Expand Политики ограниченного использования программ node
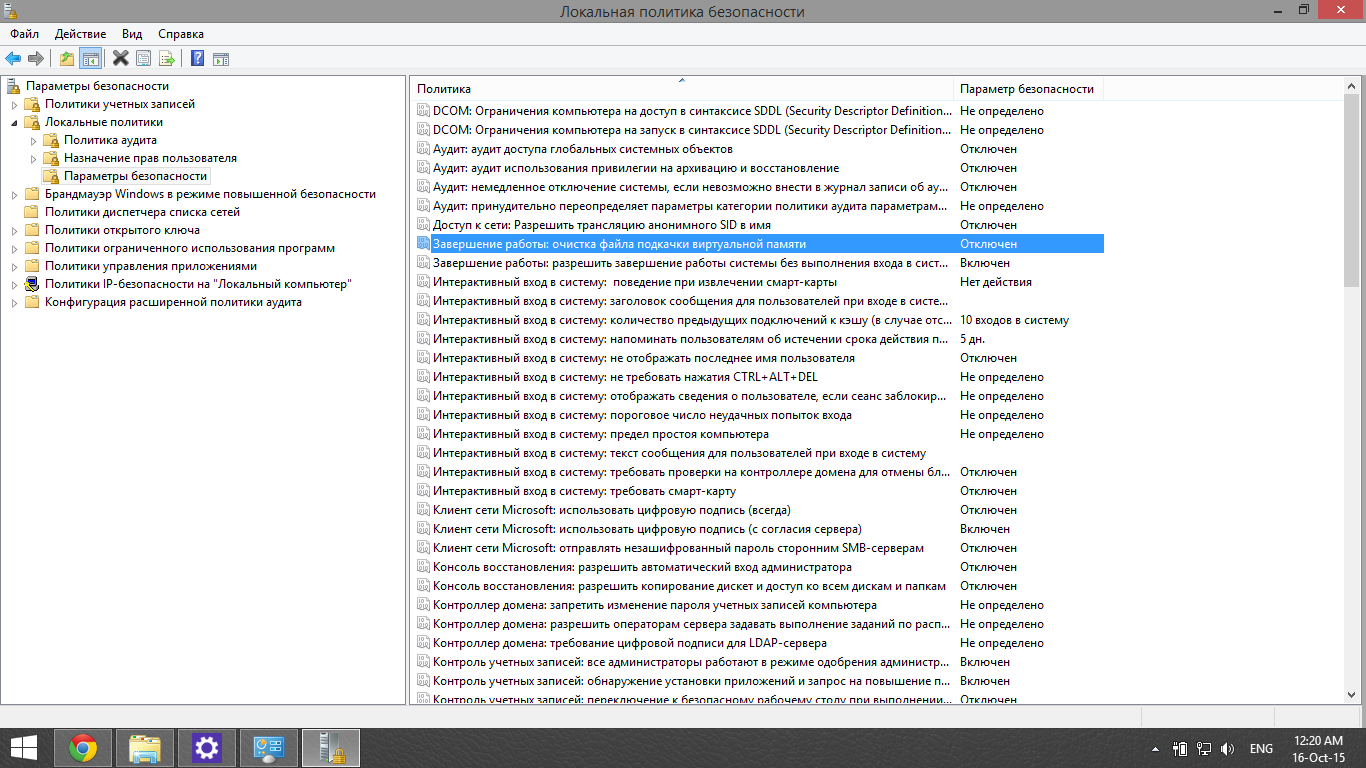 click(x=14, y=248)
